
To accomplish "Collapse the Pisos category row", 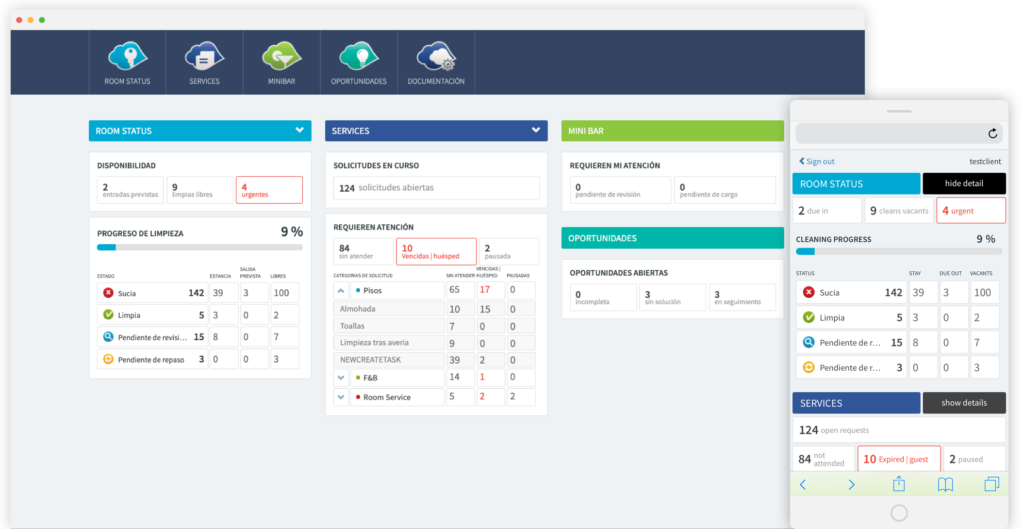I will 341,290.
